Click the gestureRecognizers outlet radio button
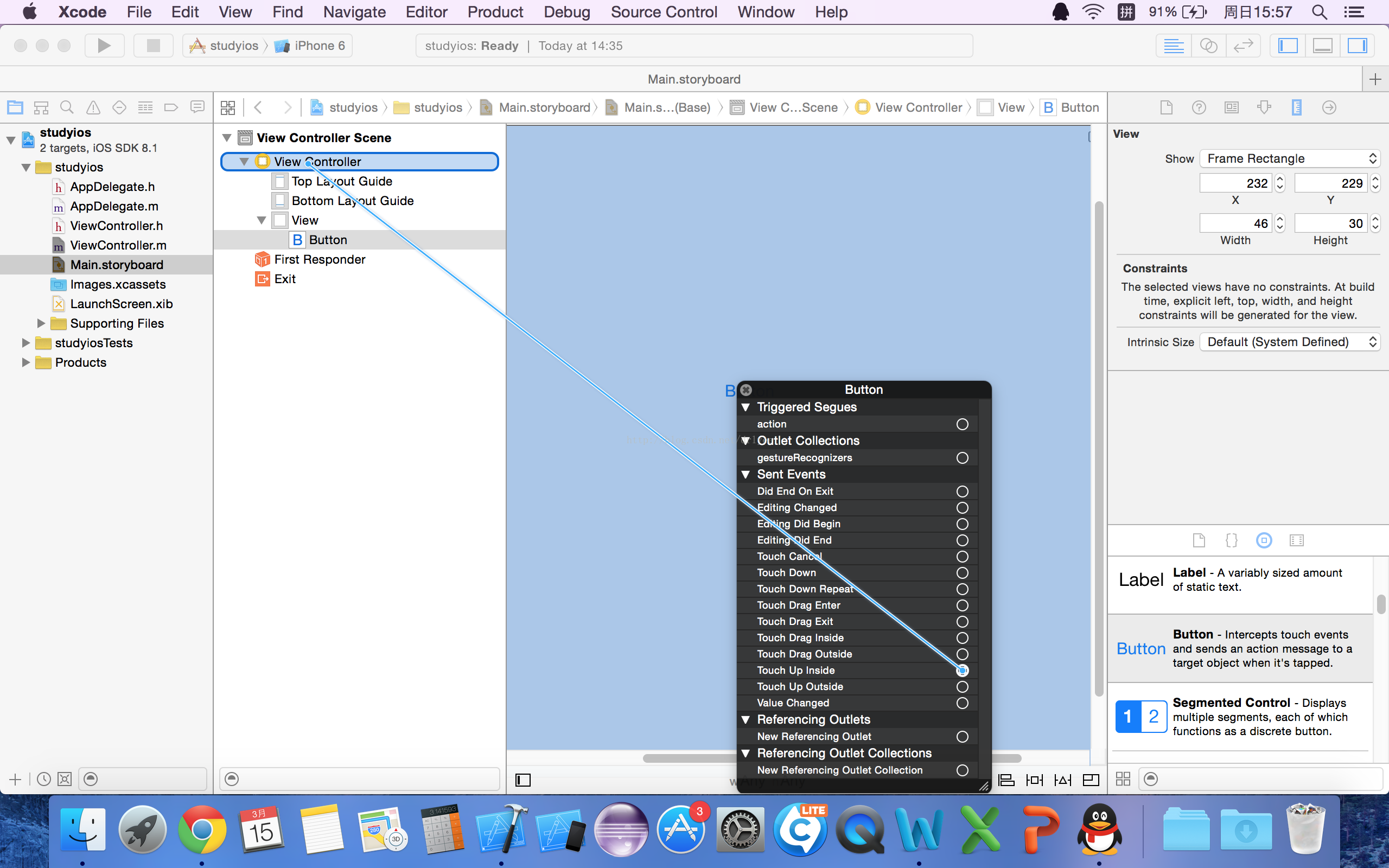 tap(961, 458)
